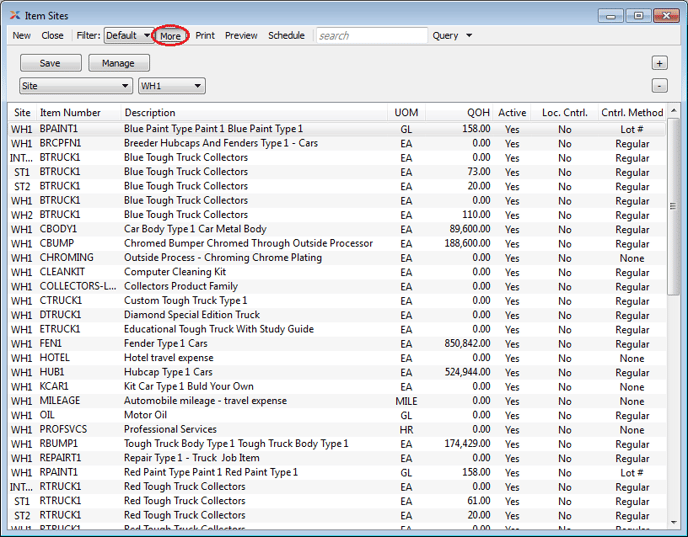The image size is (688, 537).
Task: Sort by the Item Number column header
Action: pyautogui.click(x=70, y=113)
